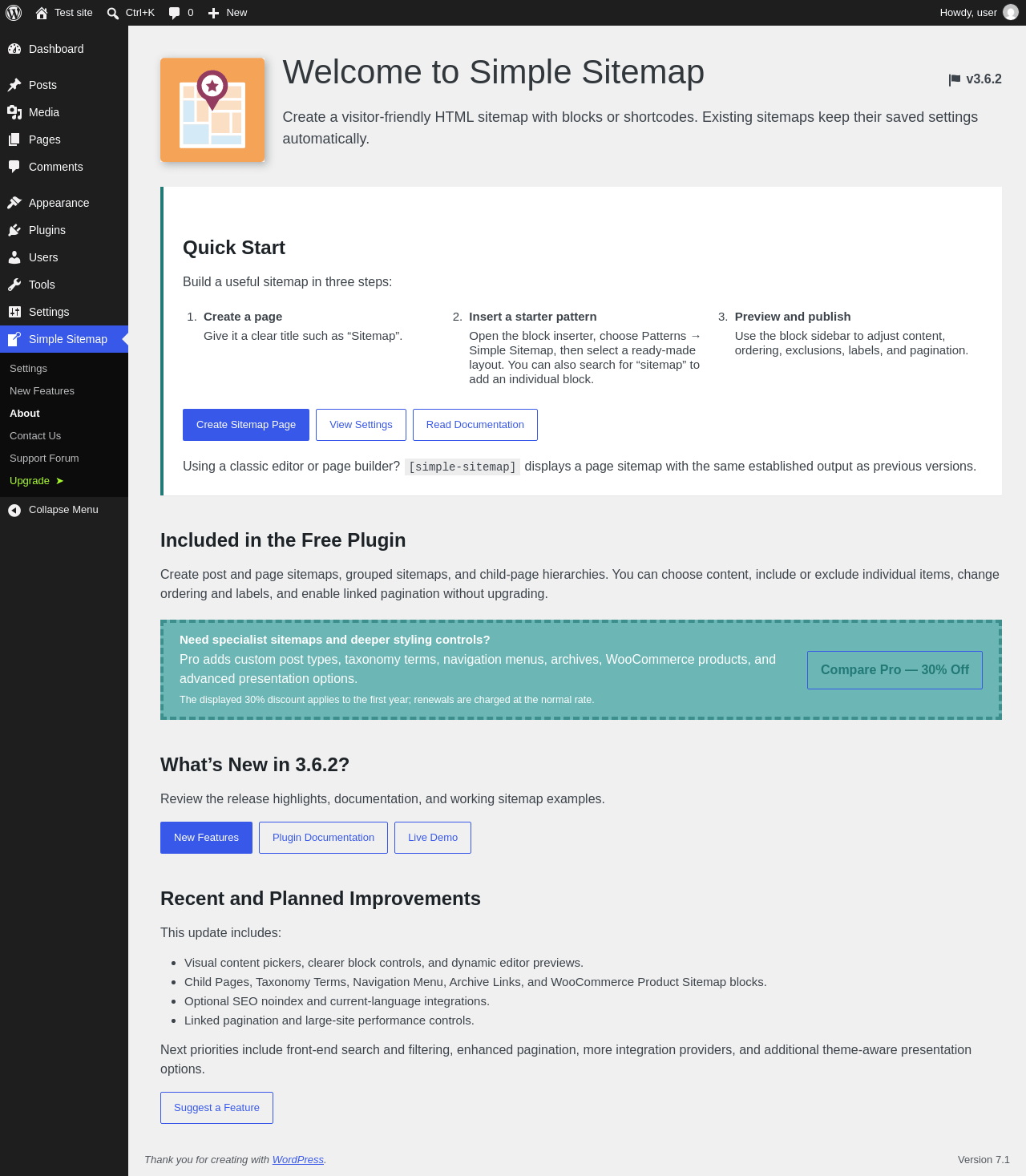Click the Create Sitemap Page button

(246, 425)
